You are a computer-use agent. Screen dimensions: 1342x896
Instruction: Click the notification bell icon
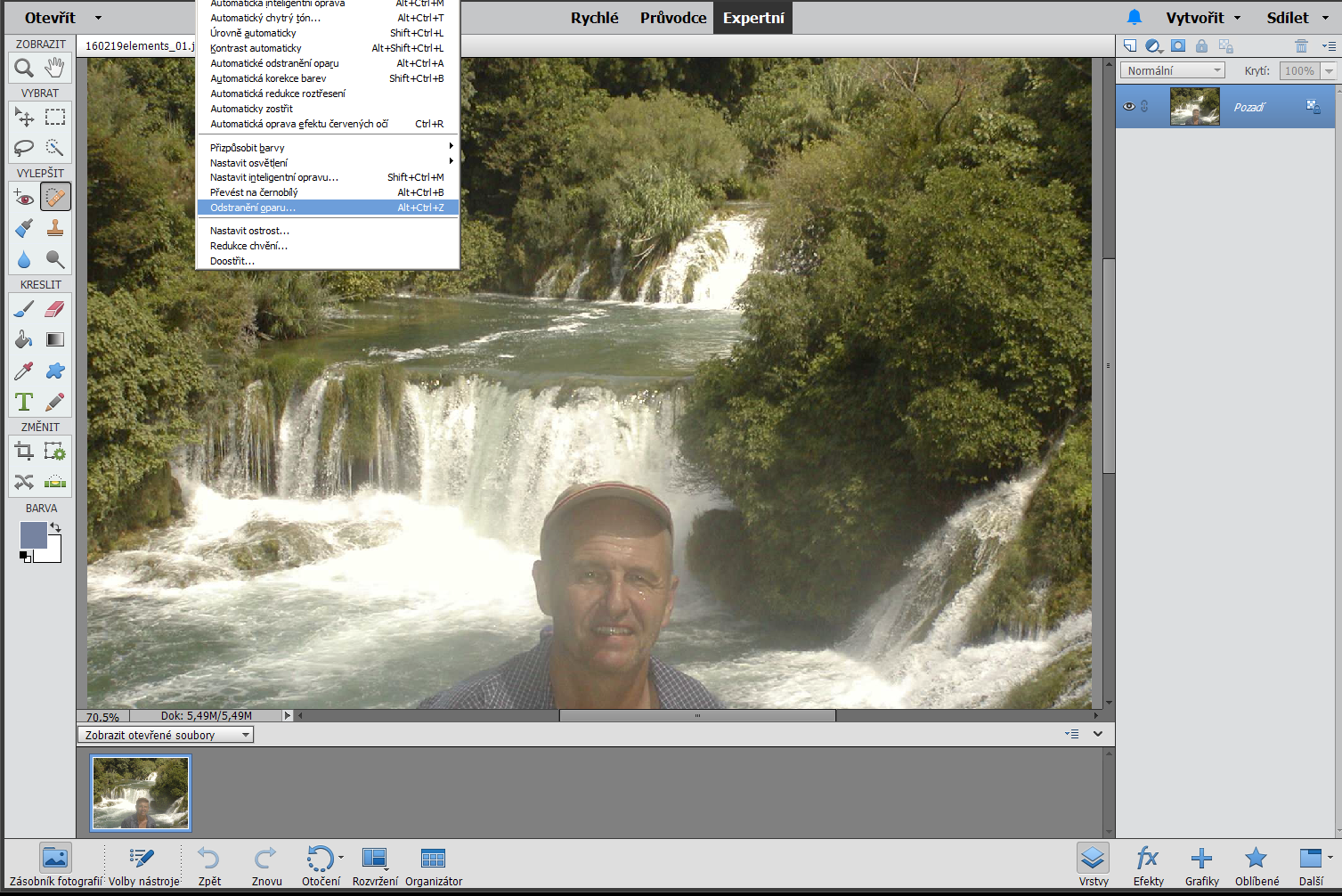pos(1134,18)
